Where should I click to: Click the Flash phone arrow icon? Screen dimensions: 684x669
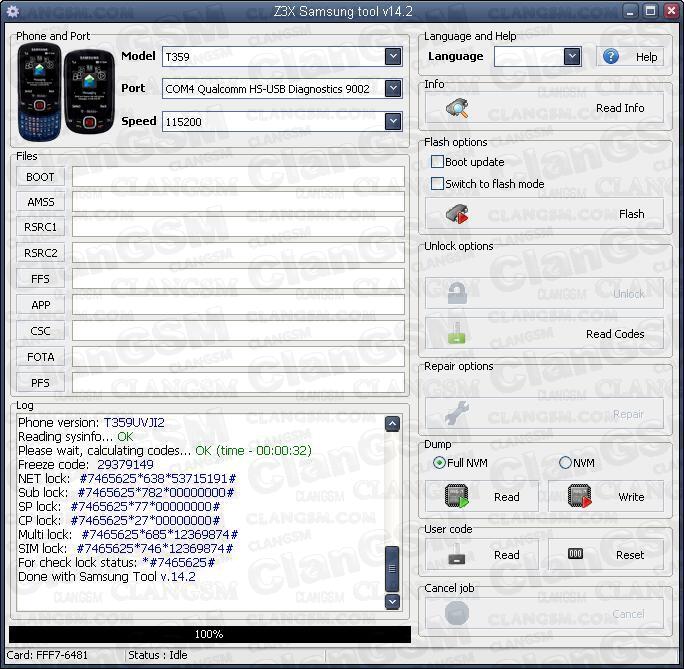(x=457, y=214)
